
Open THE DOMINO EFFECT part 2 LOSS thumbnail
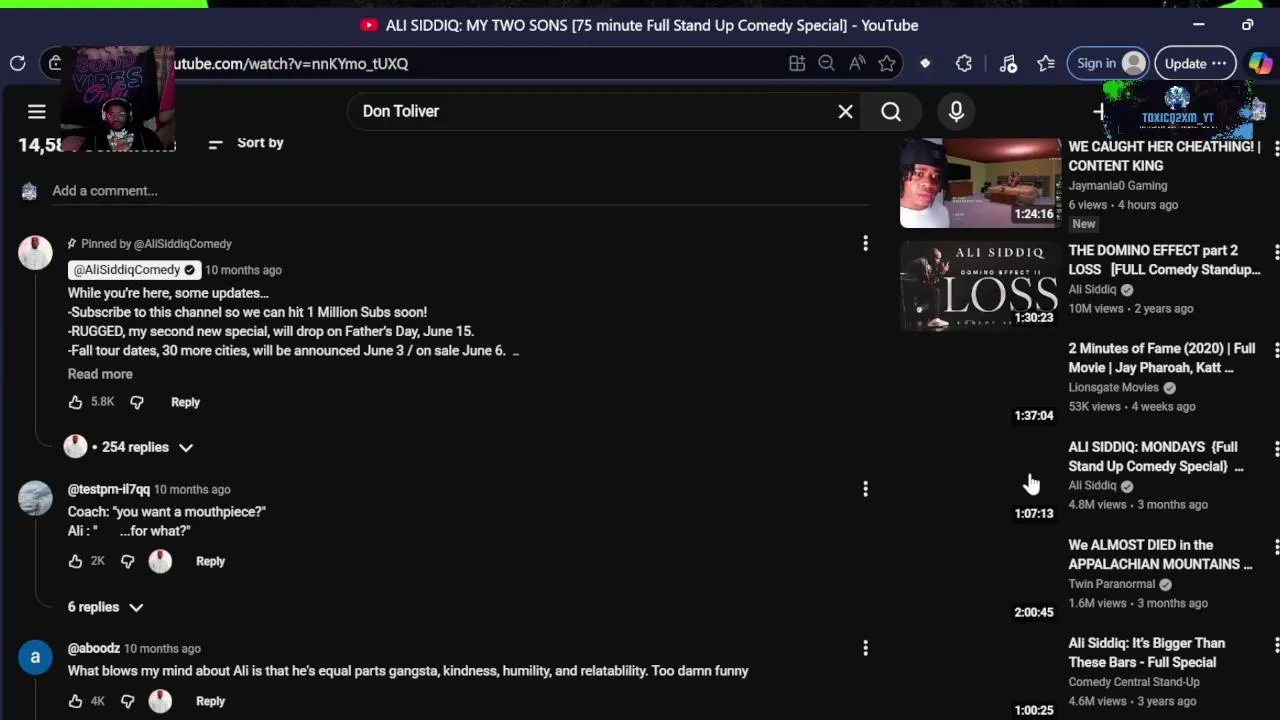pyautogui.click(x=980, y=286)
